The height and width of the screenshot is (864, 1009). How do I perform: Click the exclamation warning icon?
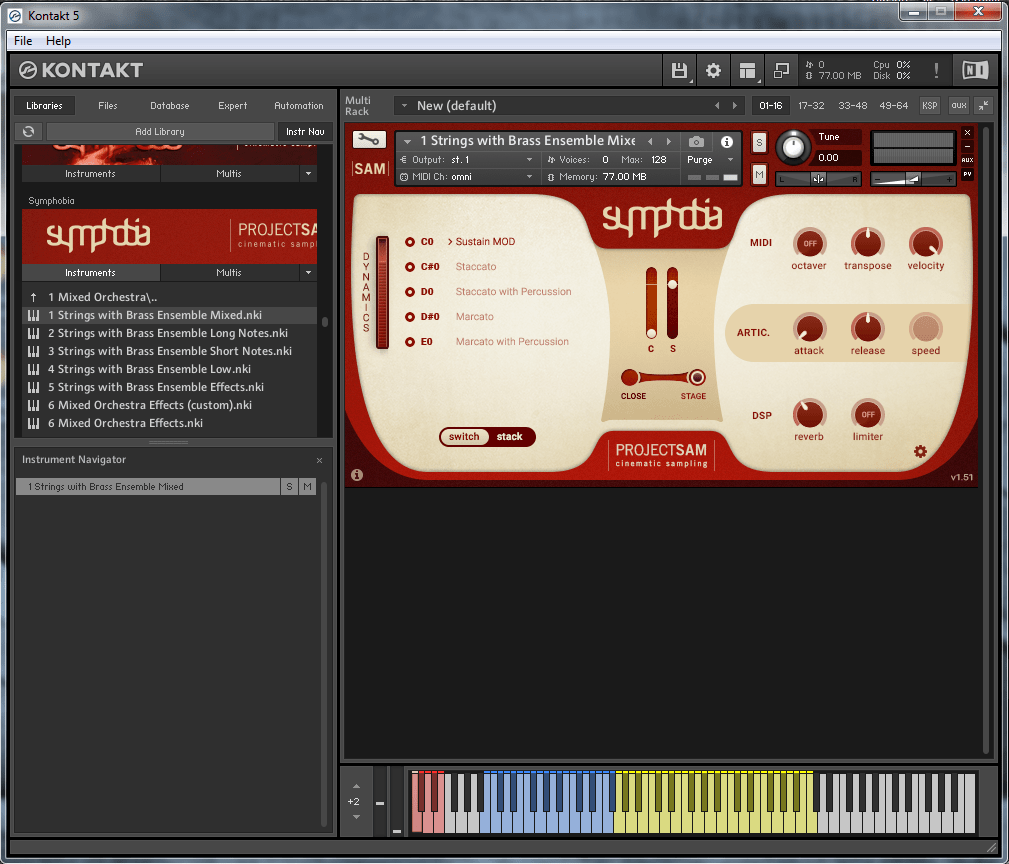936,70
